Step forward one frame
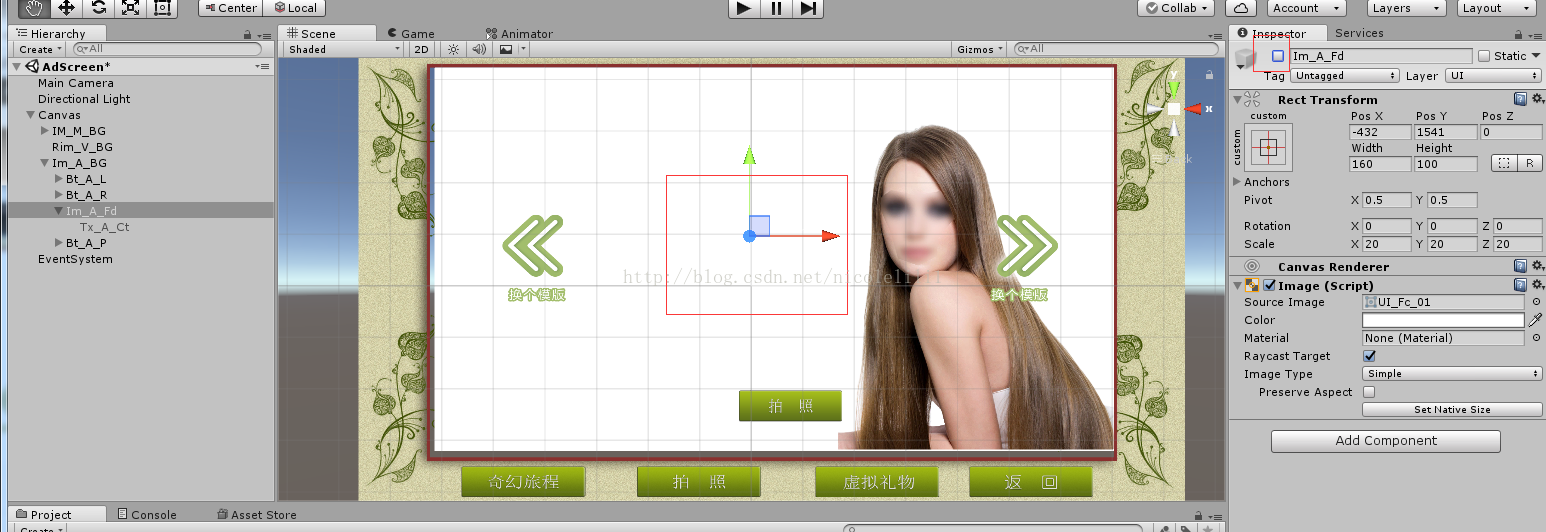Viewport: 1546px width, 532px height. pyautogui.click(x=808, y=8)
